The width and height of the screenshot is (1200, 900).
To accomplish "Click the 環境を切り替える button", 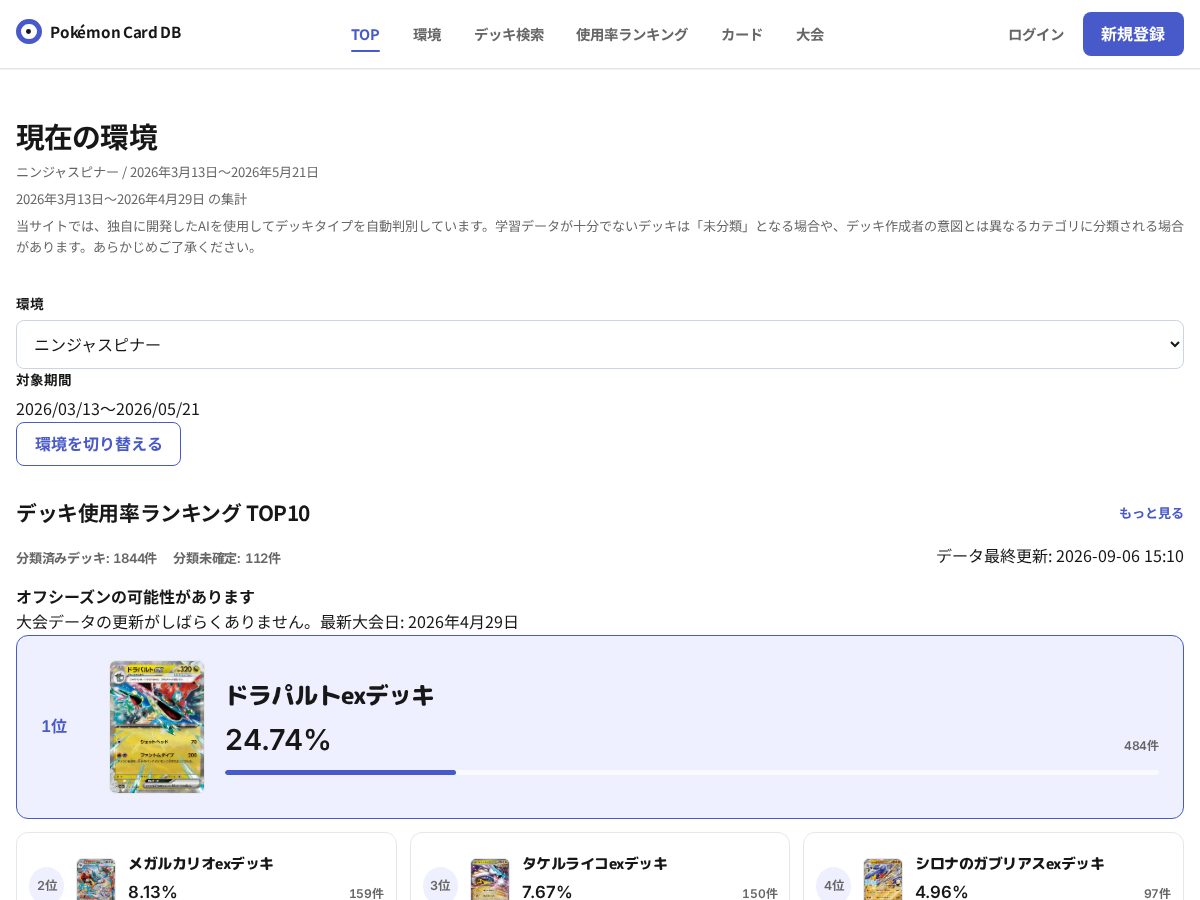I will coord(98,444).
